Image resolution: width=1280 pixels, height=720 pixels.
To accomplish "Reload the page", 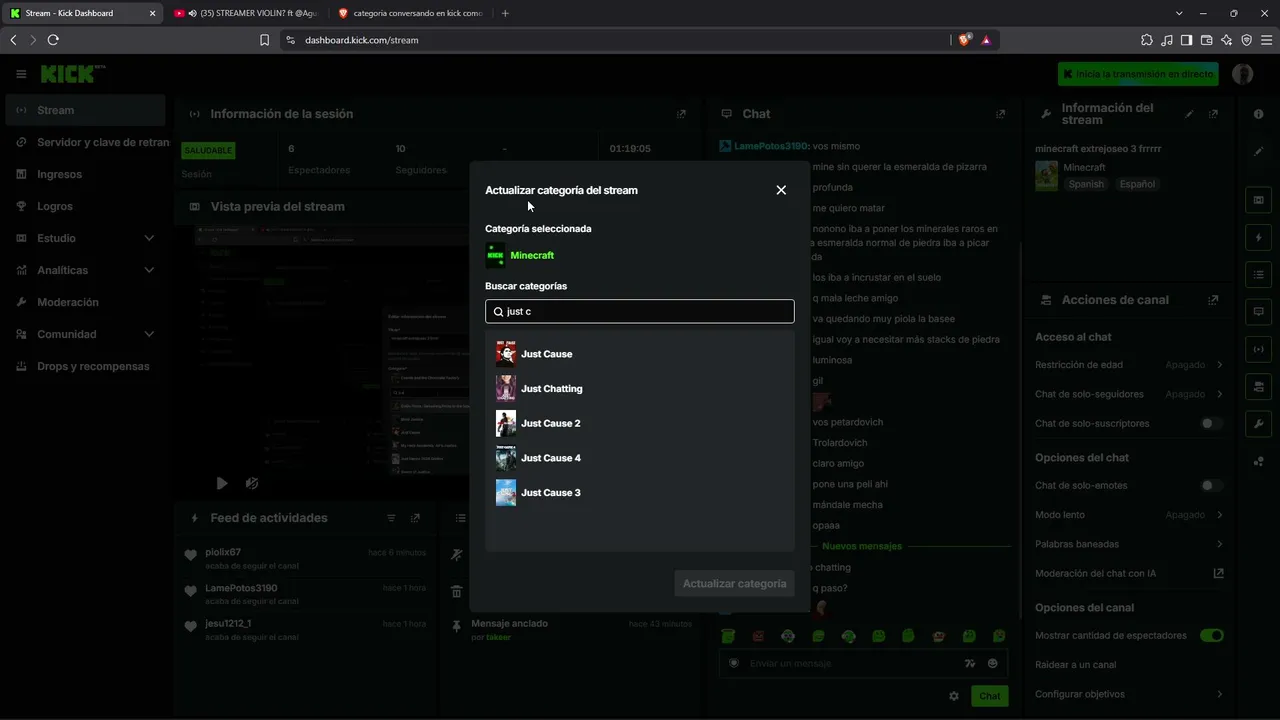I will (x=53, y=40).
